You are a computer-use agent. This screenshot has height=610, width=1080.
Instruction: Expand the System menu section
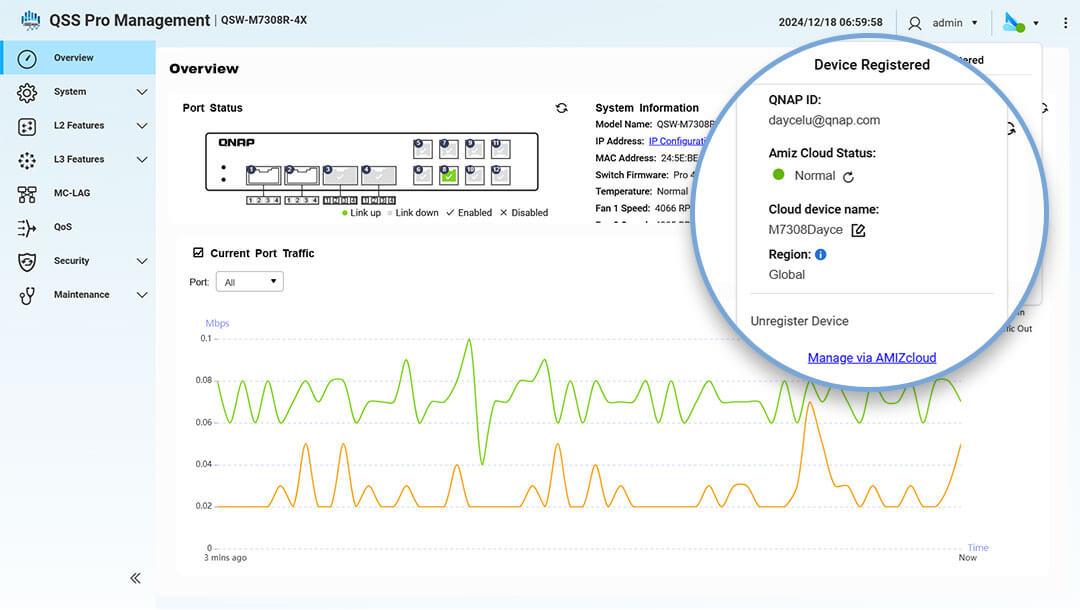tap(80, 92)
